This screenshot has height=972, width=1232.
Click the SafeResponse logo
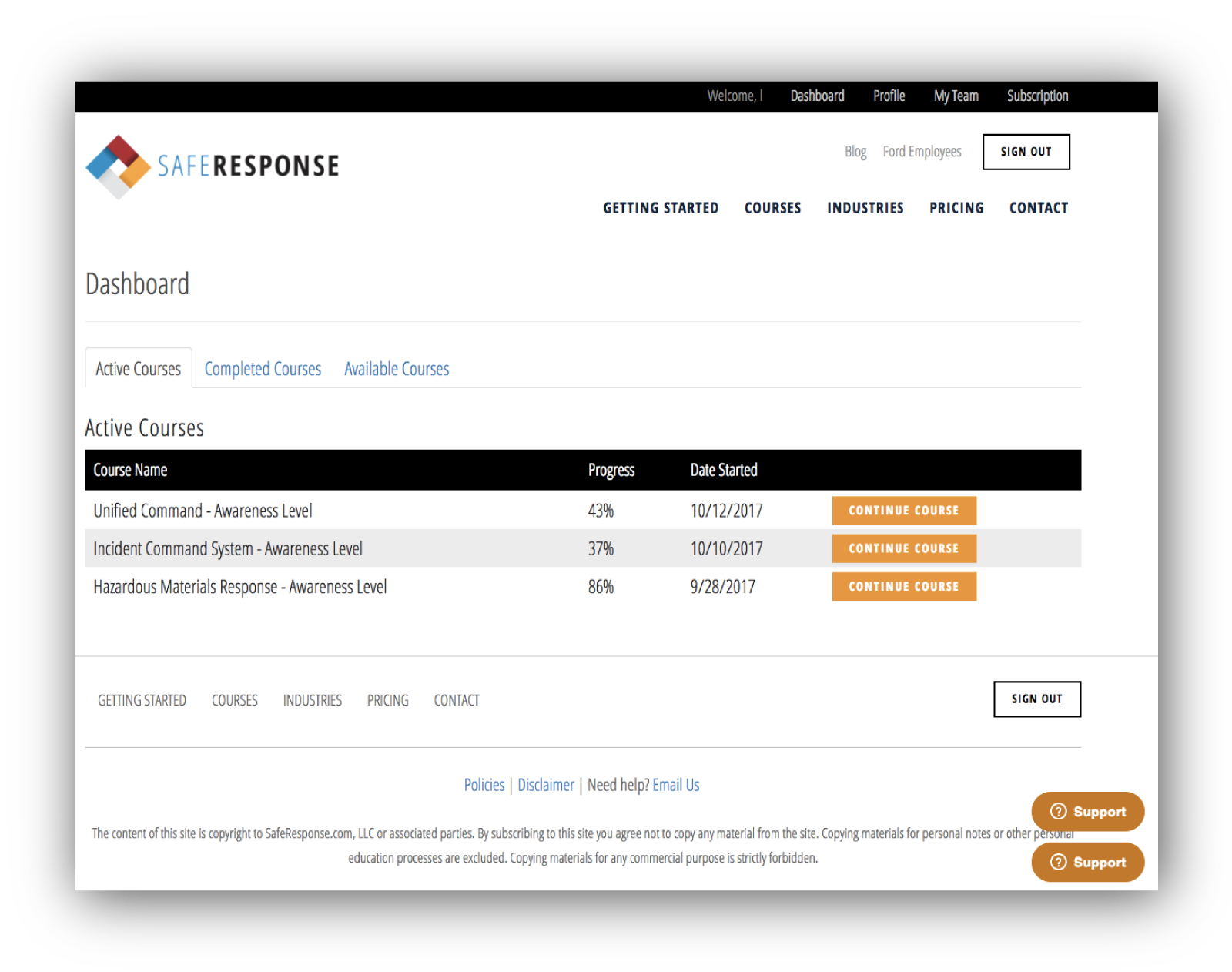[x=213, y=166]
